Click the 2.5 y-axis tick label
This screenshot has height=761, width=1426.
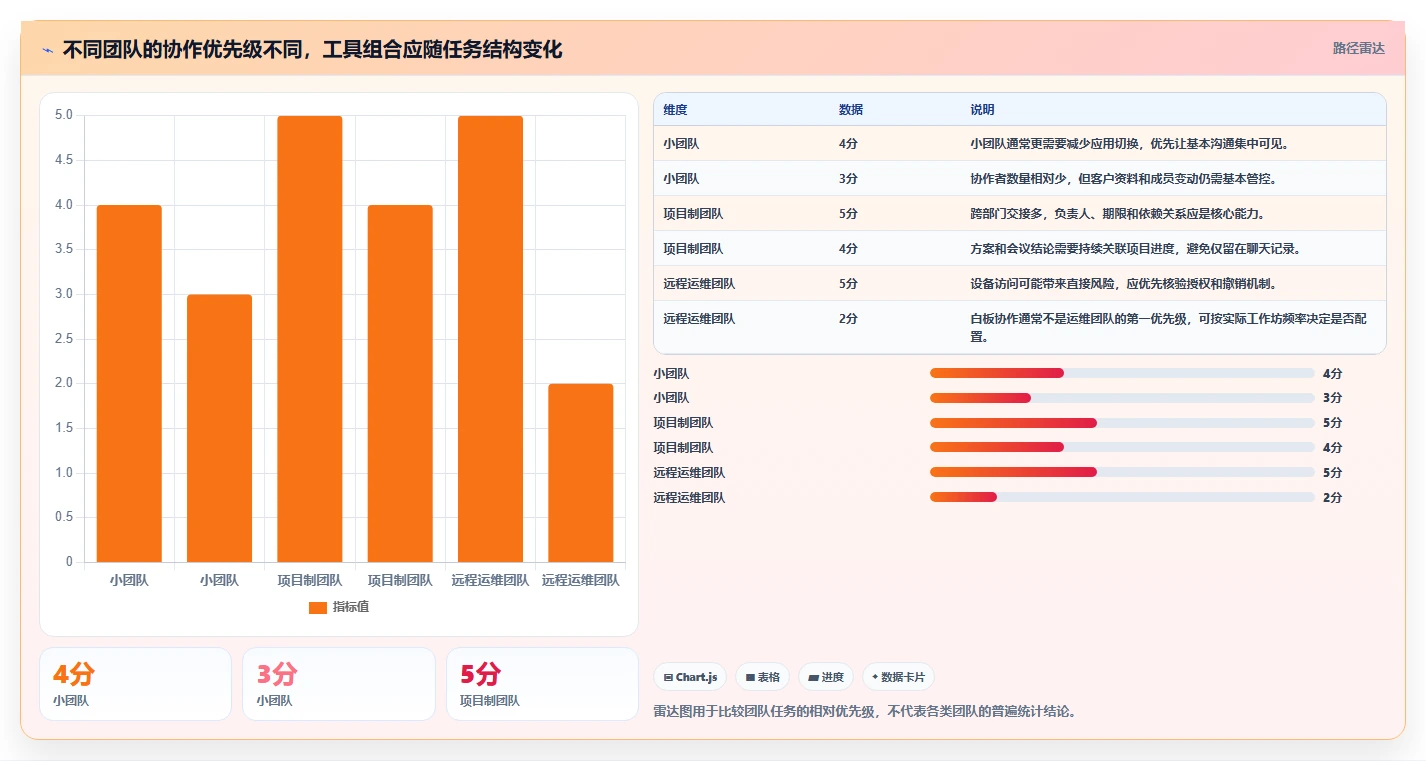pyautogui.click(x=63, y=339)
